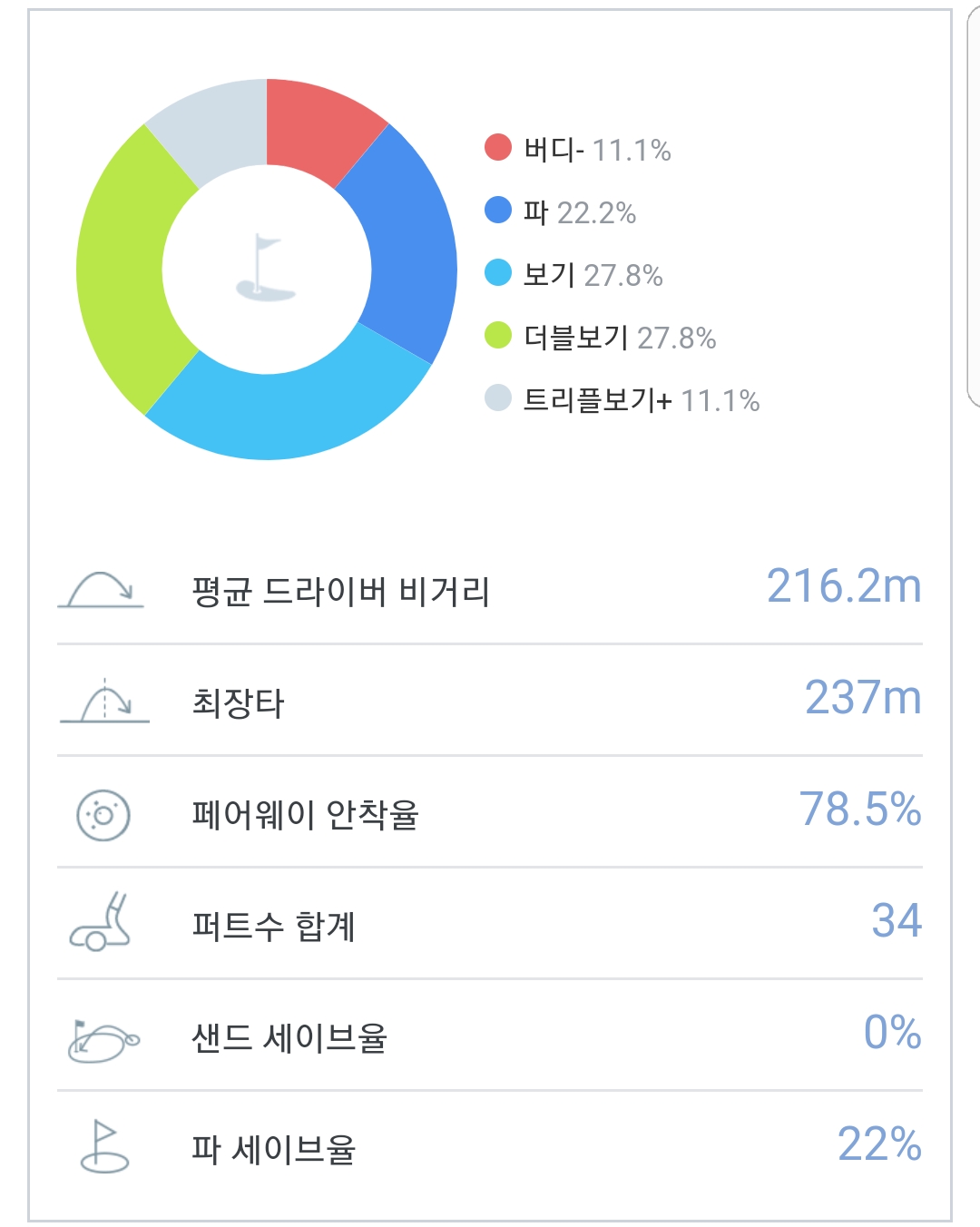Tap the sand bunker icon
This screenshot has width=980, height=1227.
pyautogui.click(x=103, y=1039)
